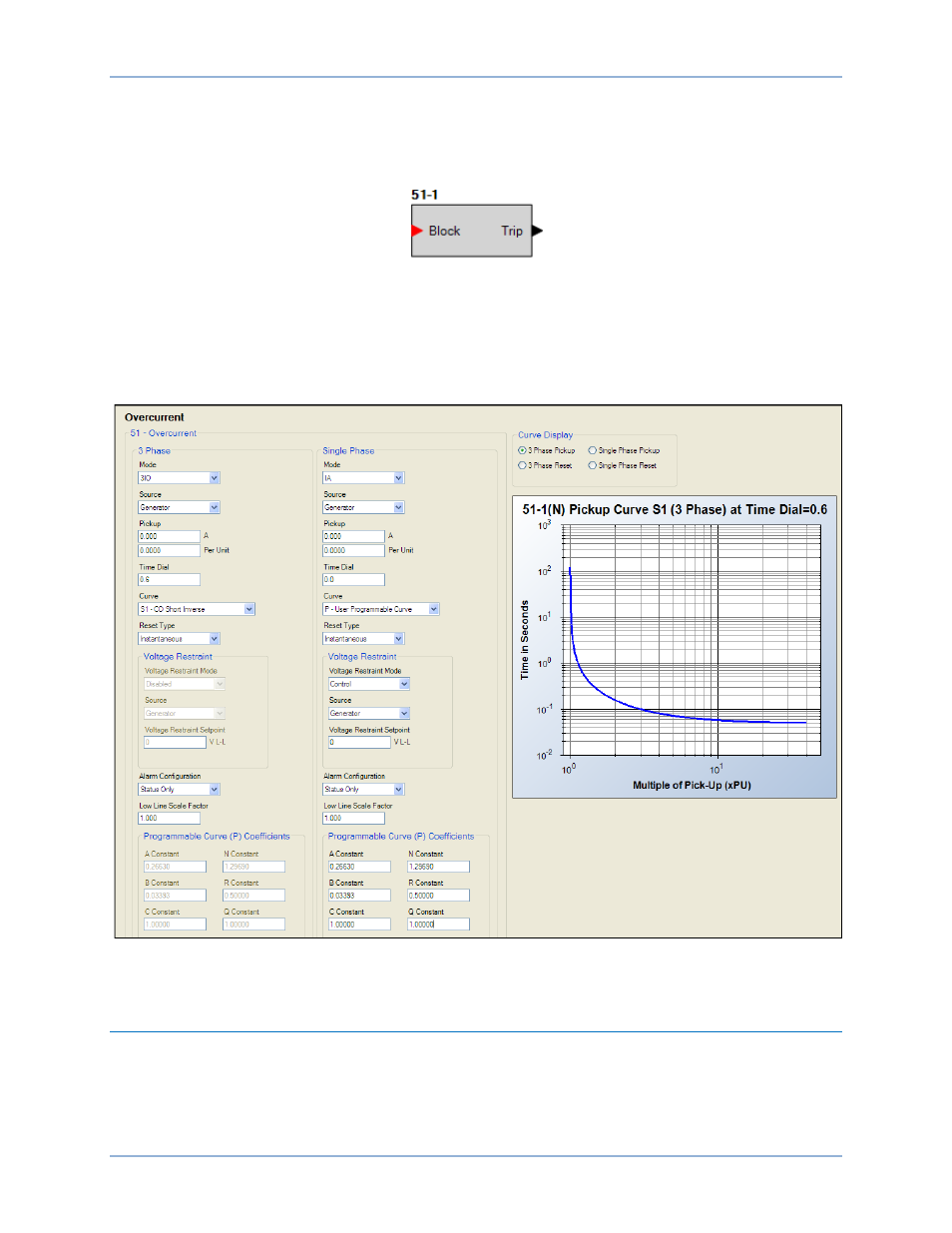Click the disabled 3 Phase Voltage Restraint Mode dropdown
The width and height of the screenshot is (952, 1233).
[185, 684]
